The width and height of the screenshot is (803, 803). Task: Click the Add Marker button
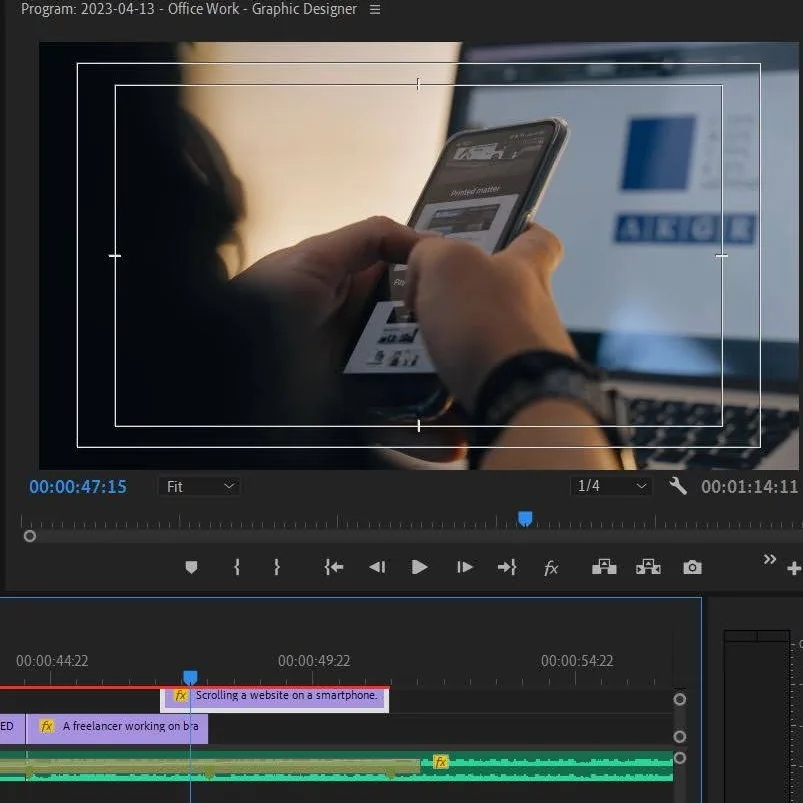[191, 567]
